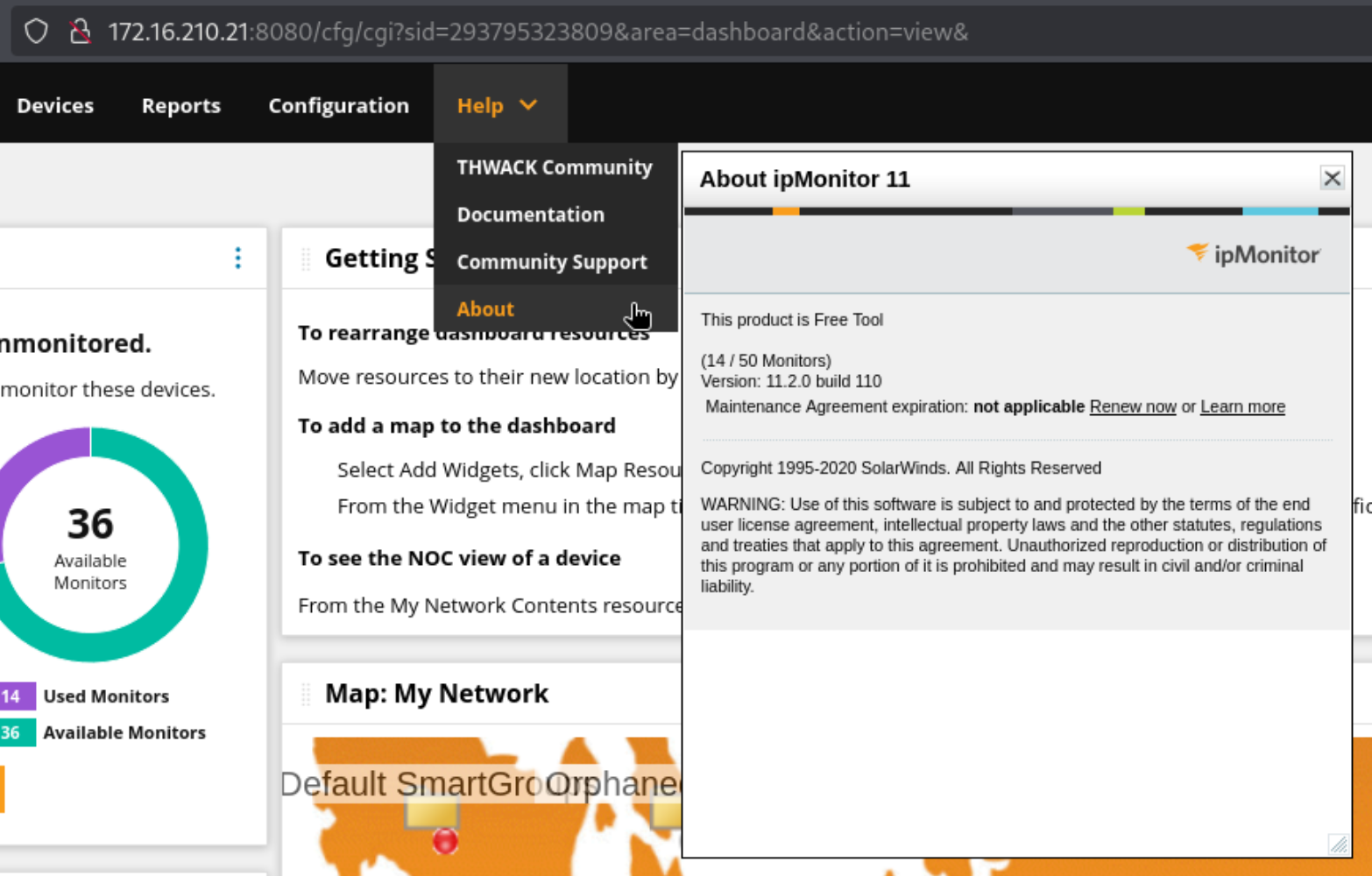Open the monitors widget three-dot menu
The width and height of the screenshot is (1372, 876).
pyautogui.click(x=237, y=258)
